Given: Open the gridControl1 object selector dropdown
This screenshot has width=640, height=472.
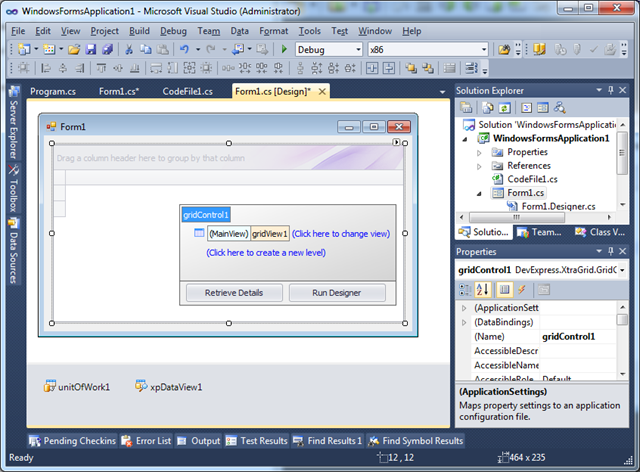Looking at the screenshot, I should 622,270.
